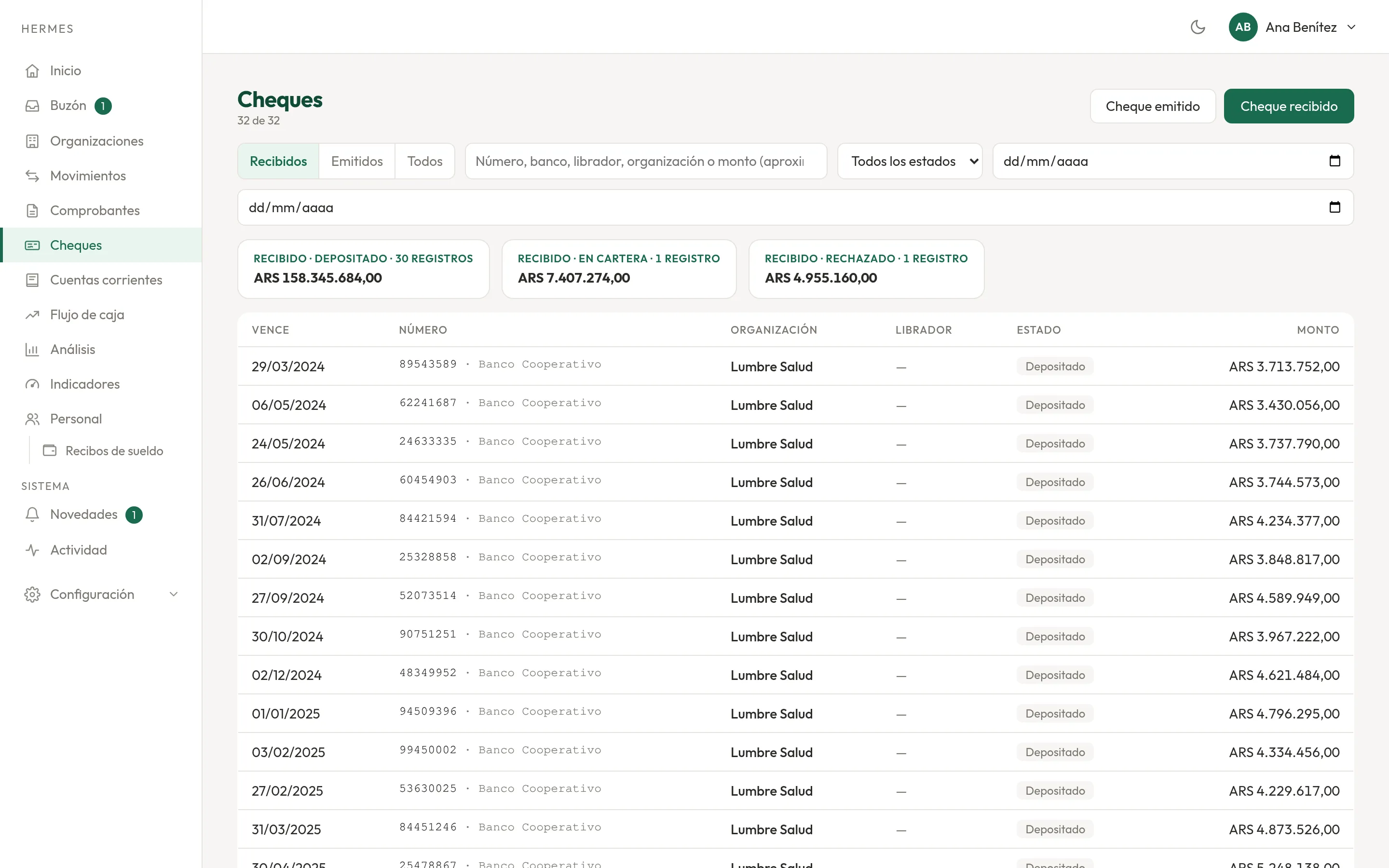1389x868 pixels.
Task: Select the Cheques card icon in sidebar
Action: tap(32, 245)
